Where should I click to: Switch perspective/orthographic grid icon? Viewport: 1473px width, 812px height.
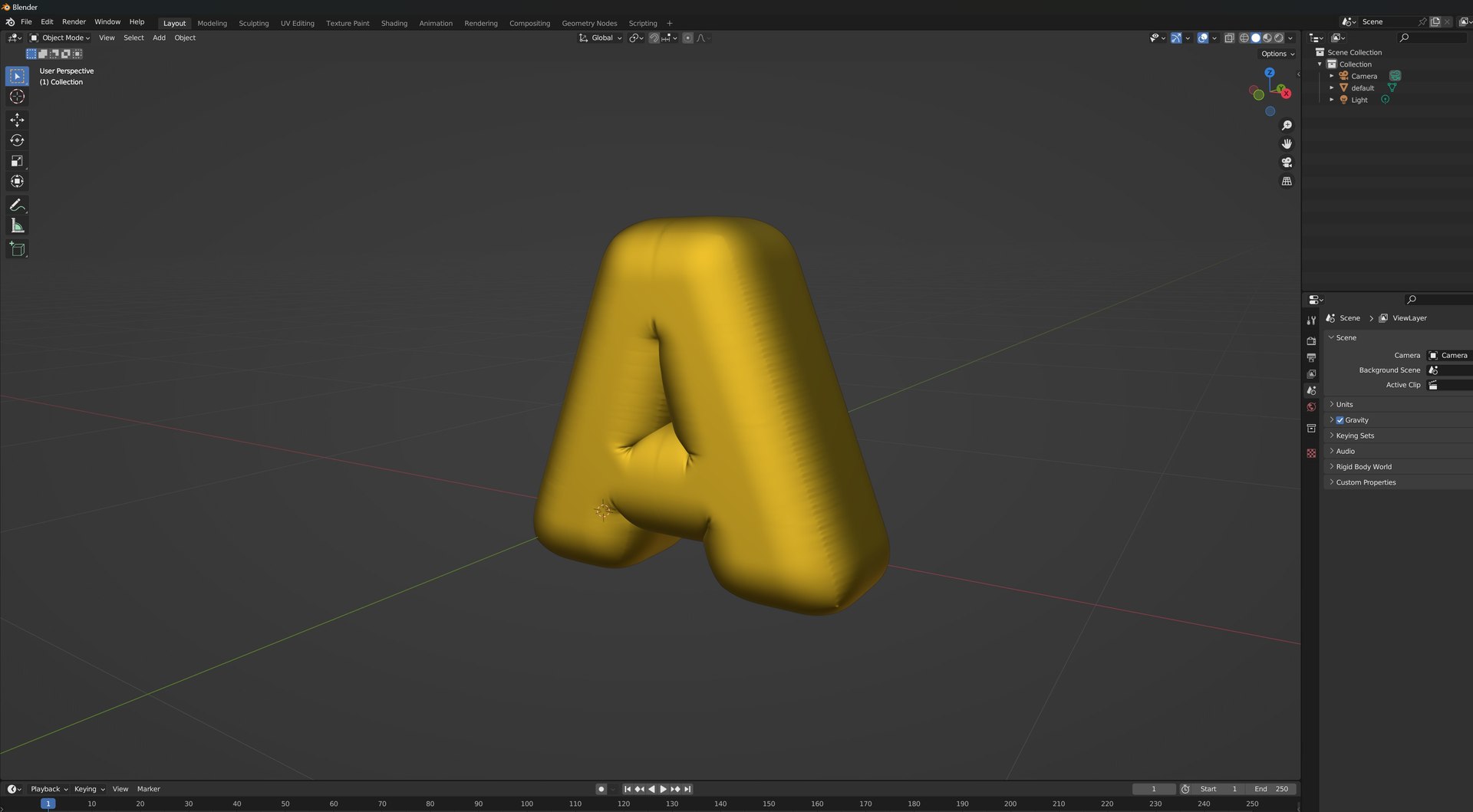click(x=1287, y=181)
